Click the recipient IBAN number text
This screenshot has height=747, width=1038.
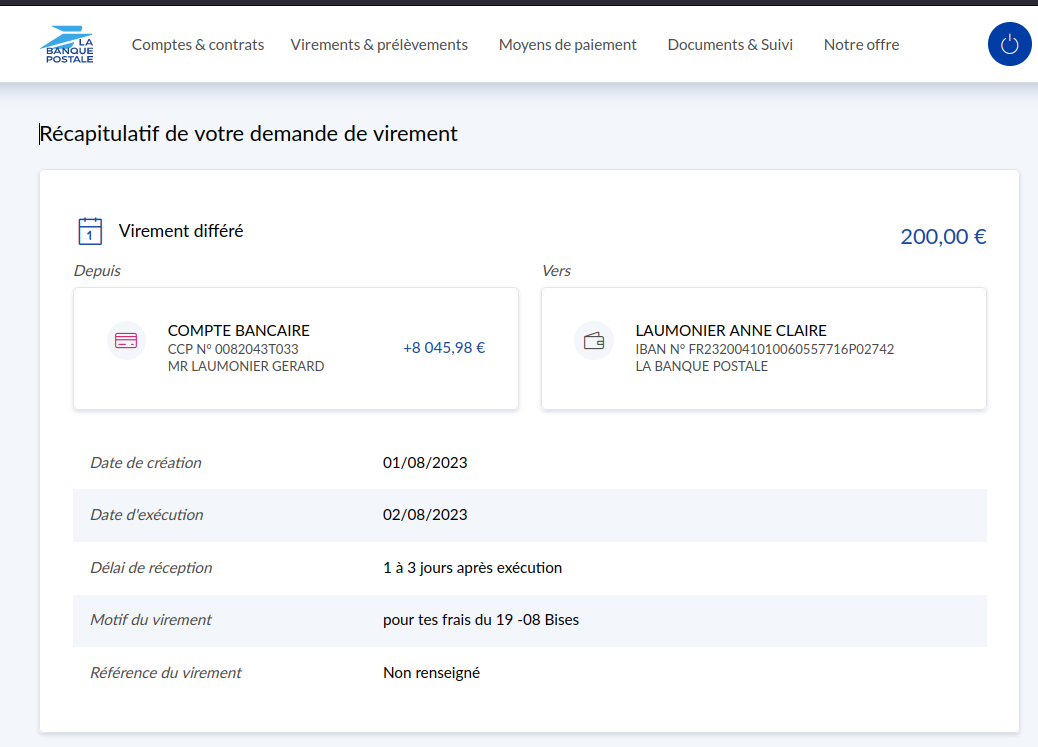tap(764, 349)
